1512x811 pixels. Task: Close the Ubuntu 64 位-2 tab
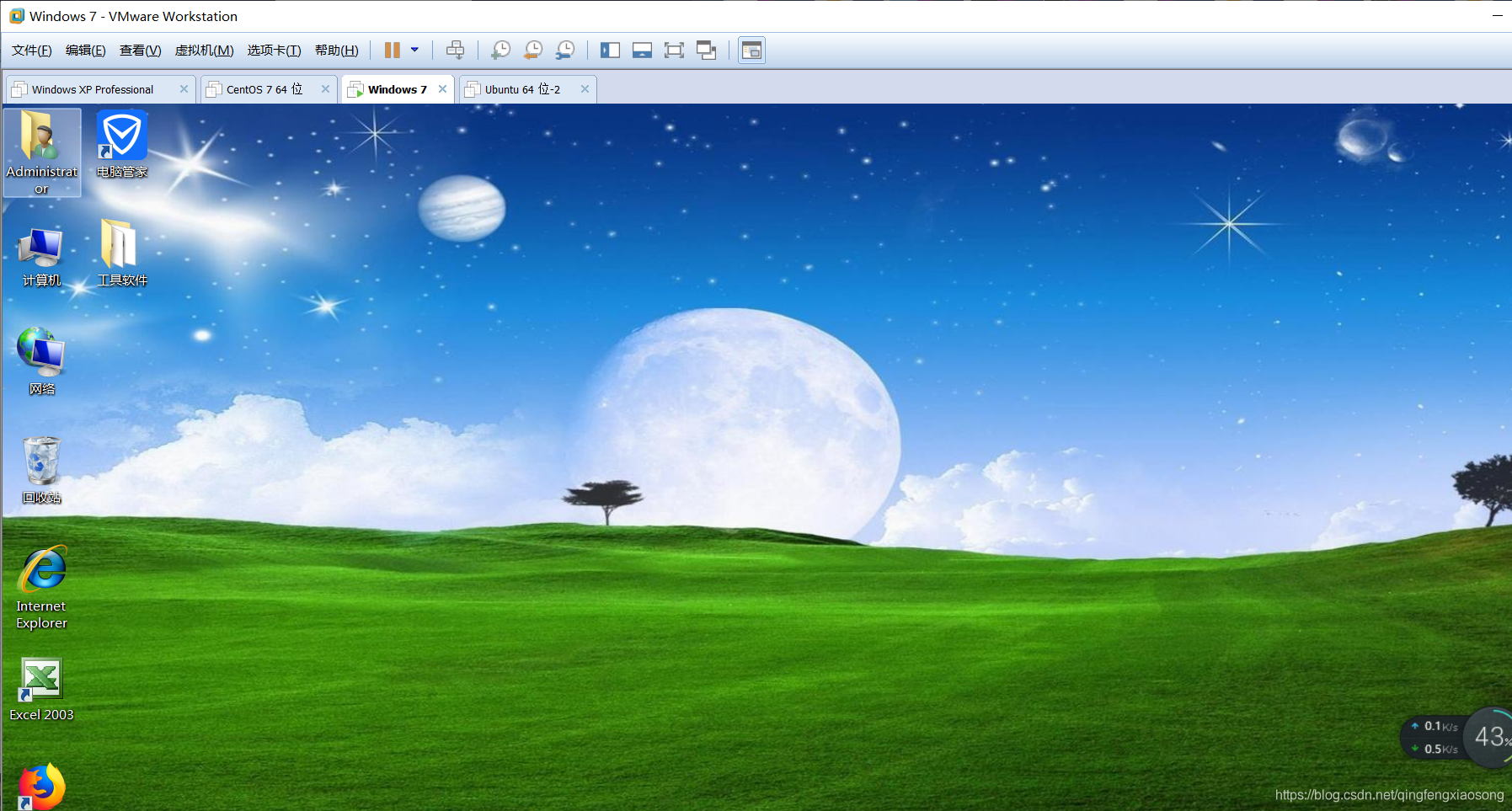[585, 89]
